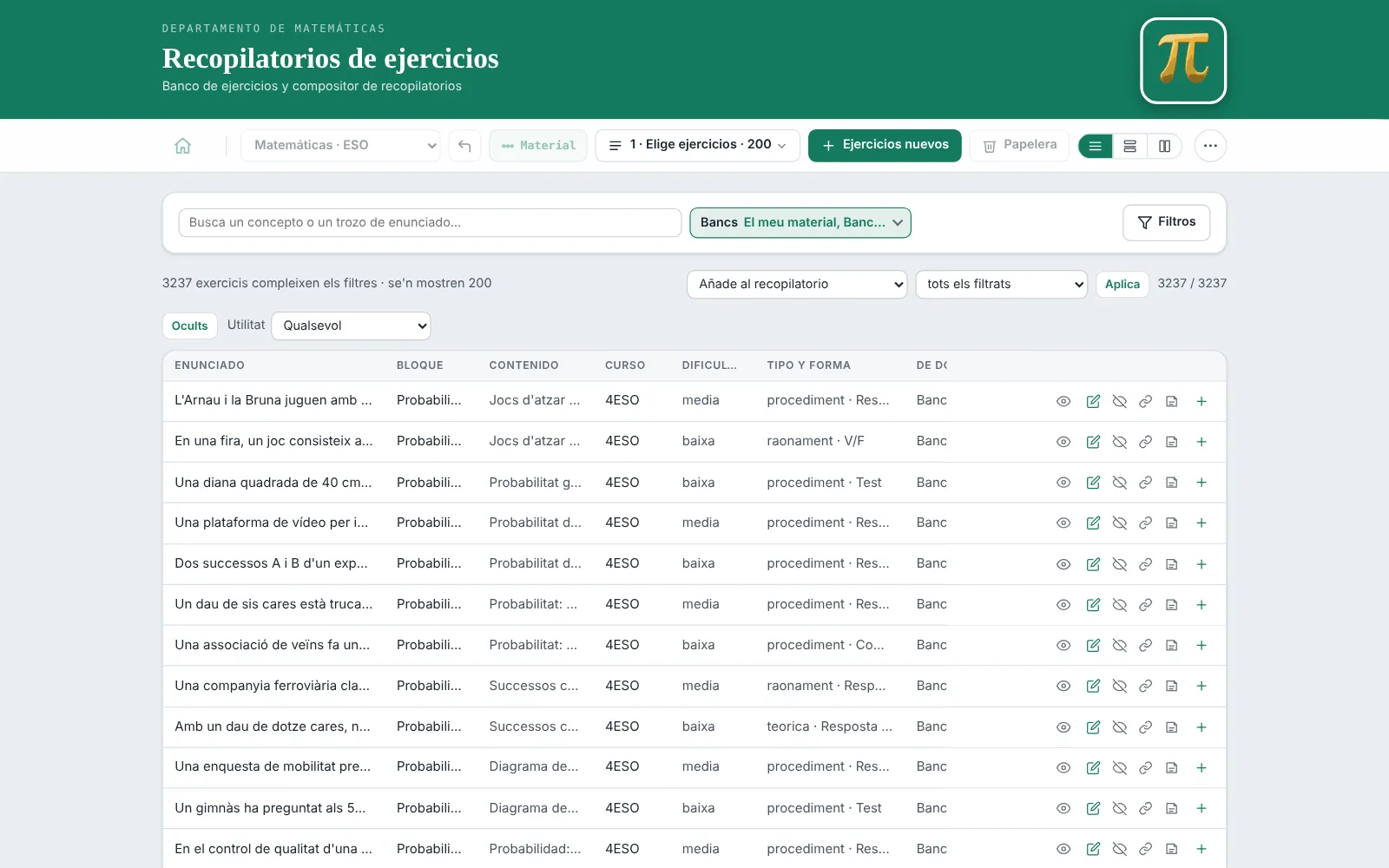Preview "Una plataforma de vídeo" with eye icon
The image size is (1389, 868).
pos(1063,523)
